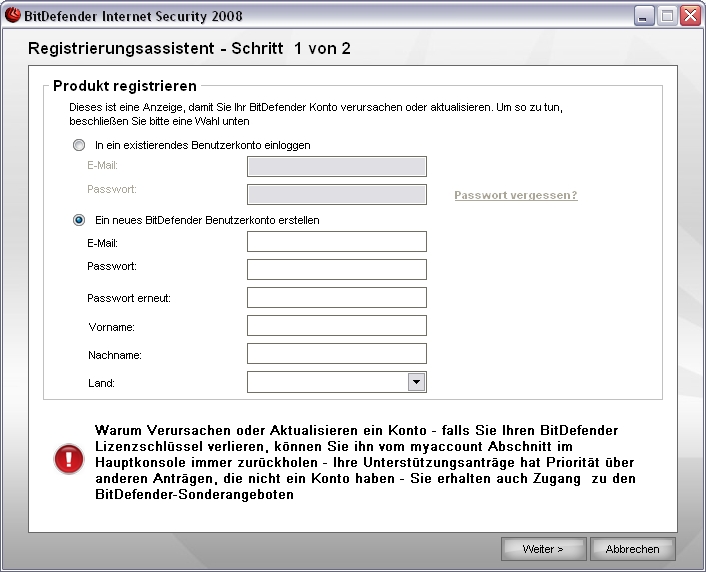Image resolution: width=706 pixels, height=572 pixels.
Task: Select 'In ein existierendes Benutzerkonto einloggen' radio
Action: pyautogui.click(x=79, y=145)
